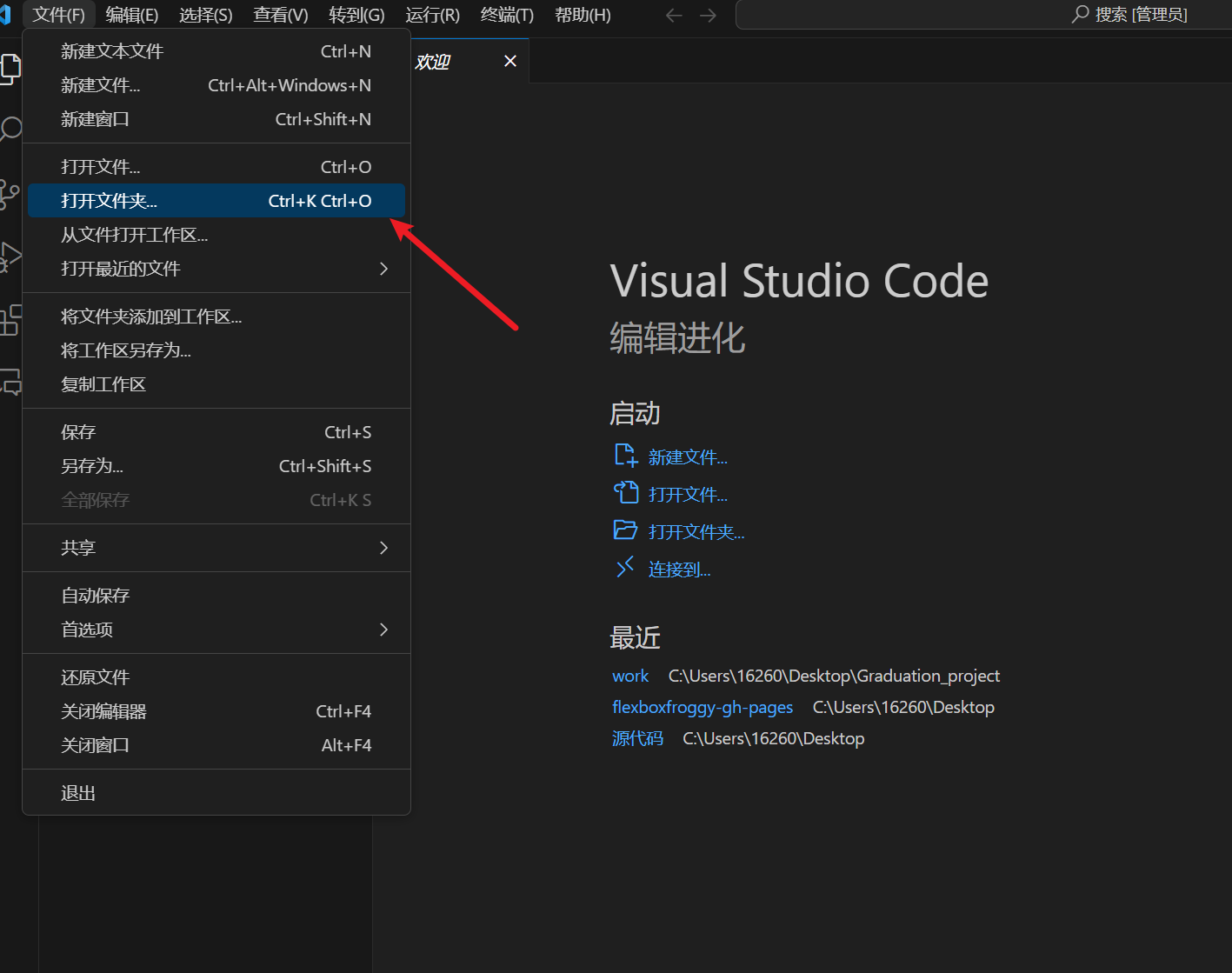Screen dimensions: 1232x973
Task: Open the recent work project link
Action: 630,676
